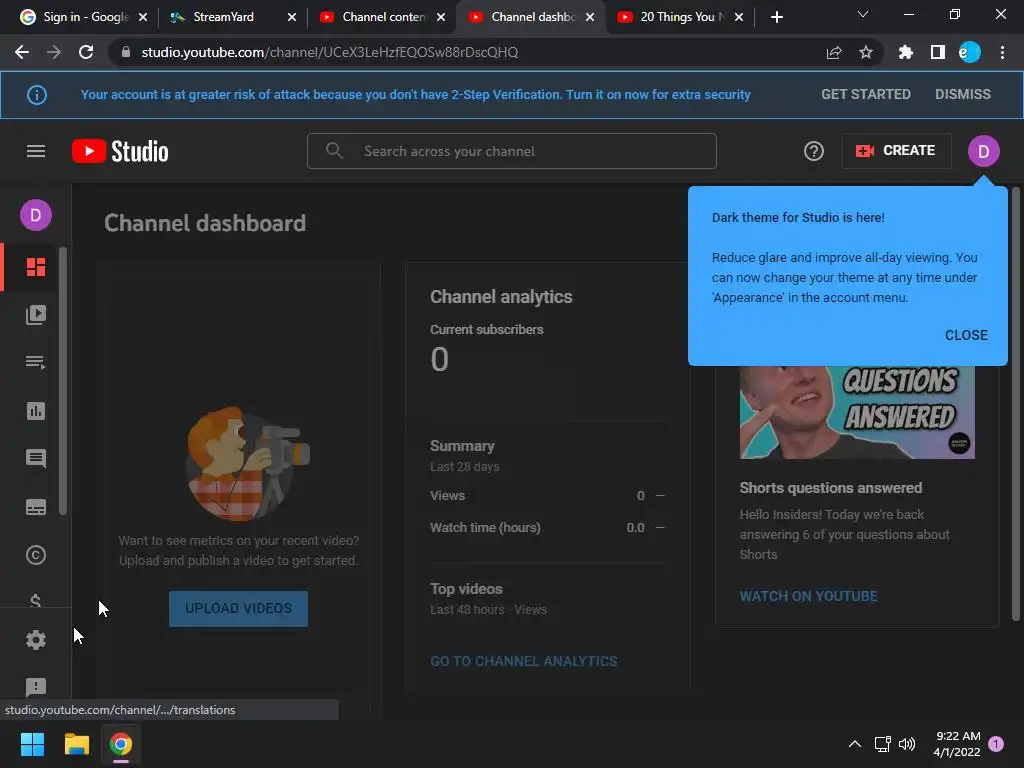Click the page vertical scrollbar
The image size is (1024, 768).
(x=1015, y=403)
